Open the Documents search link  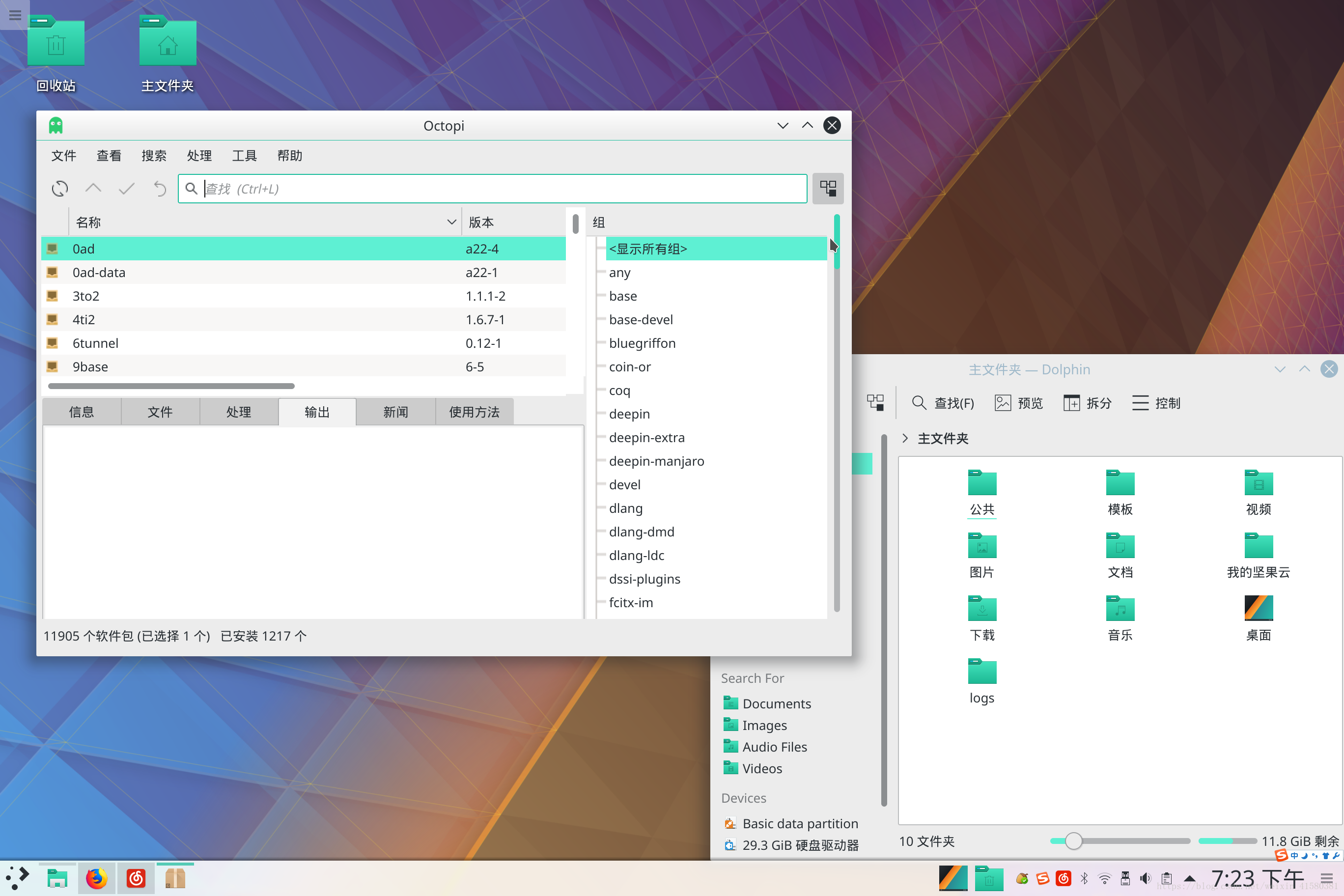click(x=776, y=703)
